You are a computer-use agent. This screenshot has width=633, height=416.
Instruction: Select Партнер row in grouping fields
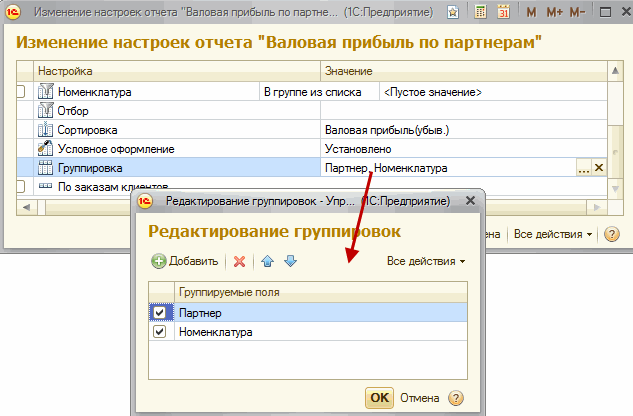pos(308,312)
